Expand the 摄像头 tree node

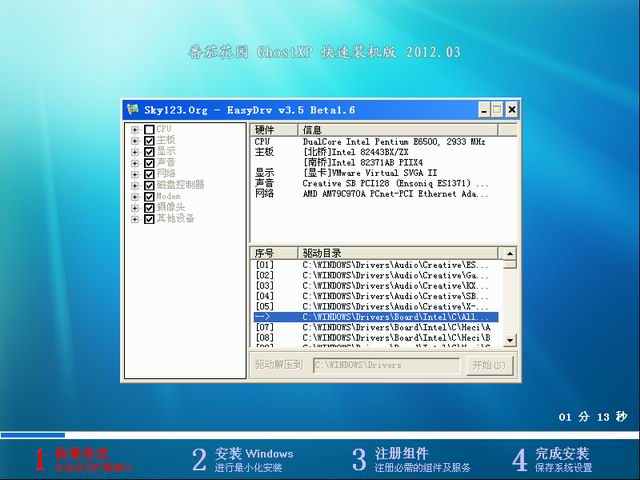click(135, 208)
